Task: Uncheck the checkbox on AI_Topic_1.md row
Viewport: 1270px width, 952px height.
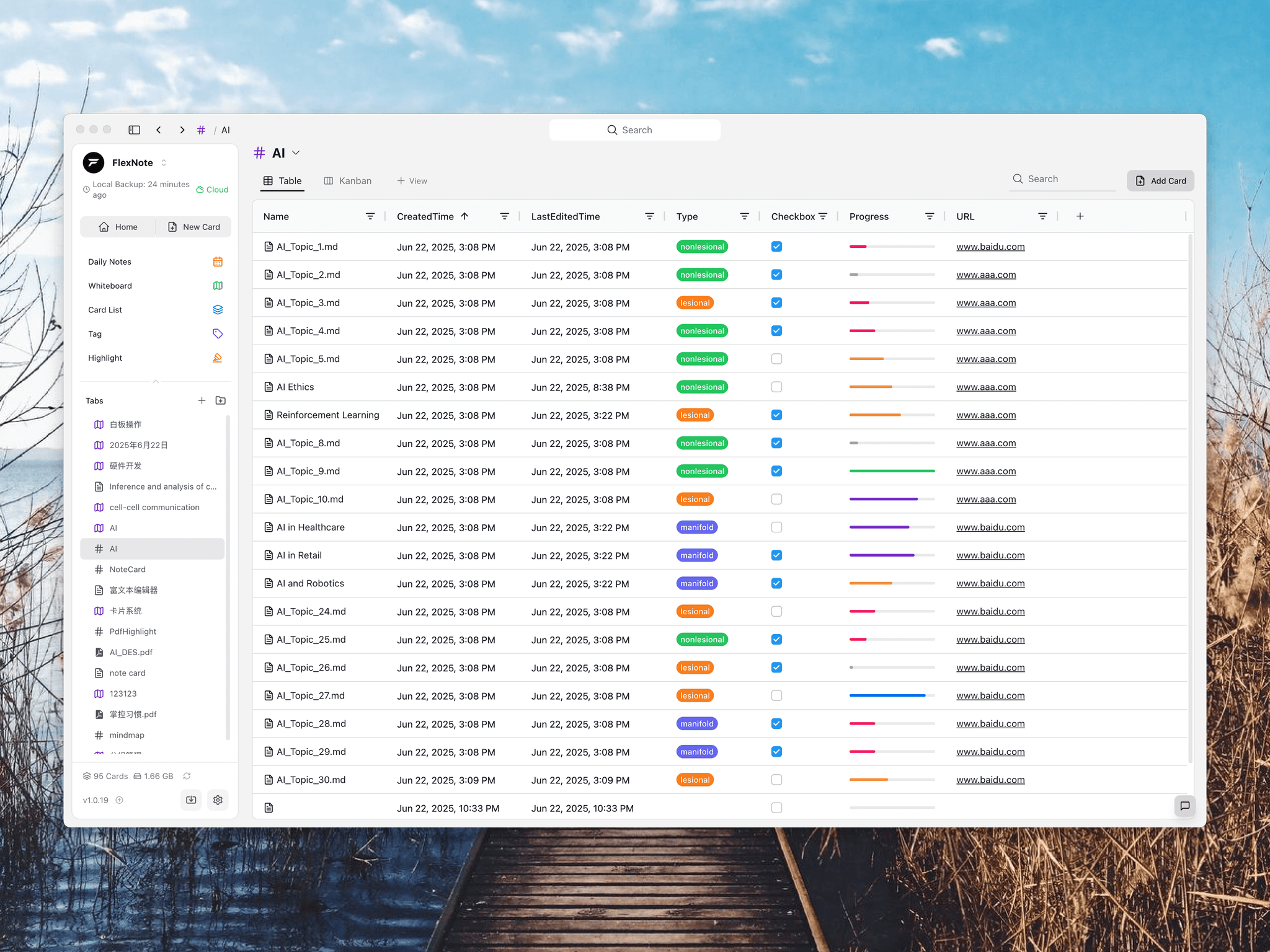Action: 776,246
